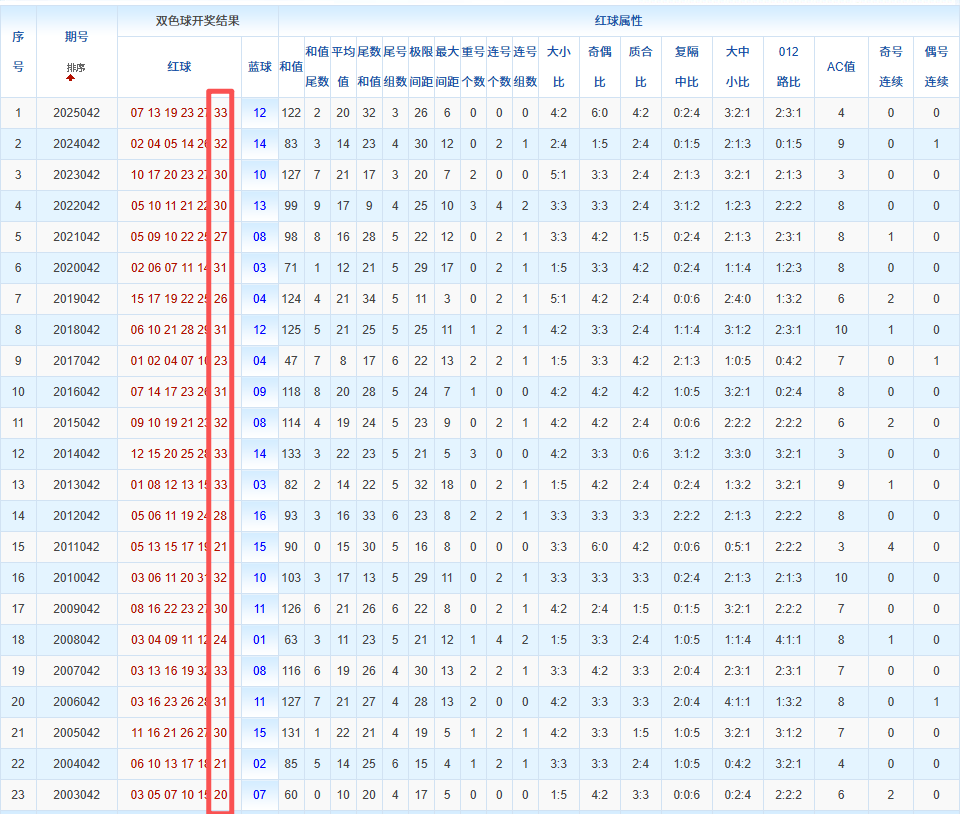The width and height of the screenshot is (963, 814).
Task: Click AC value 10 in row 2018042
Action: click(841, 330)
